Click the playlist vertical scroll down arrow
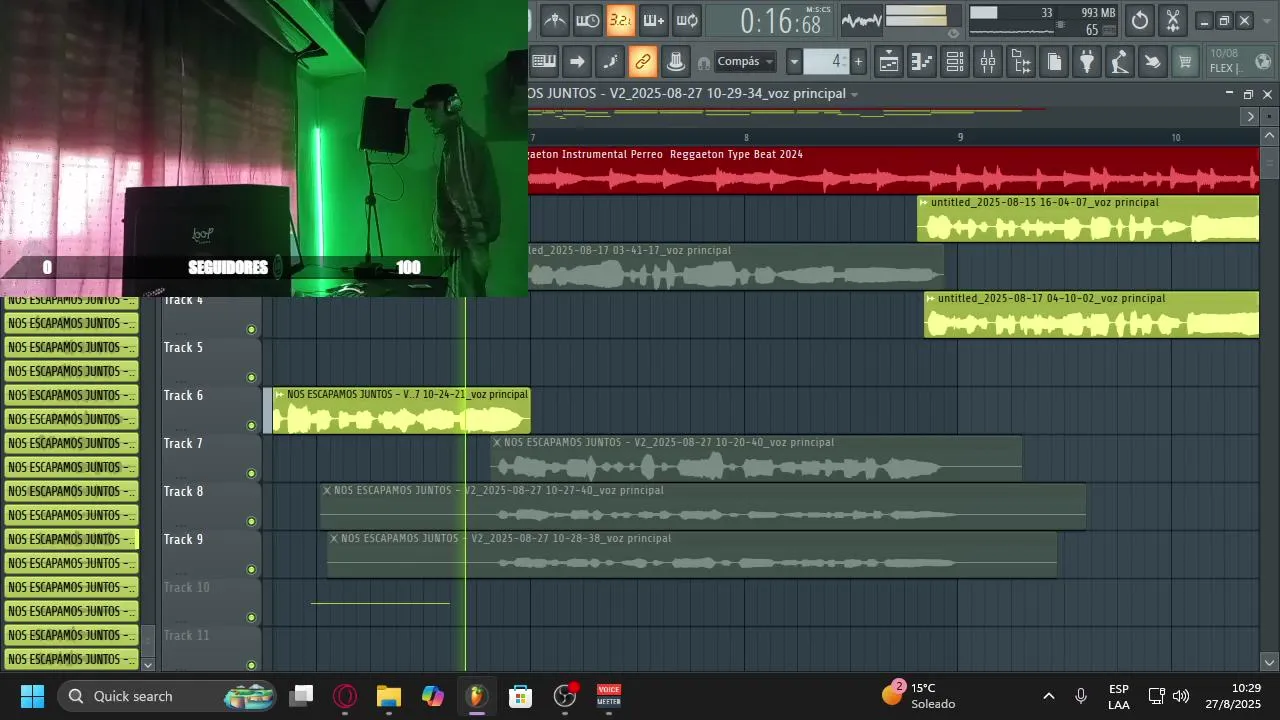The width and height of the screenshot is (1280, 720). [1270, 662]
